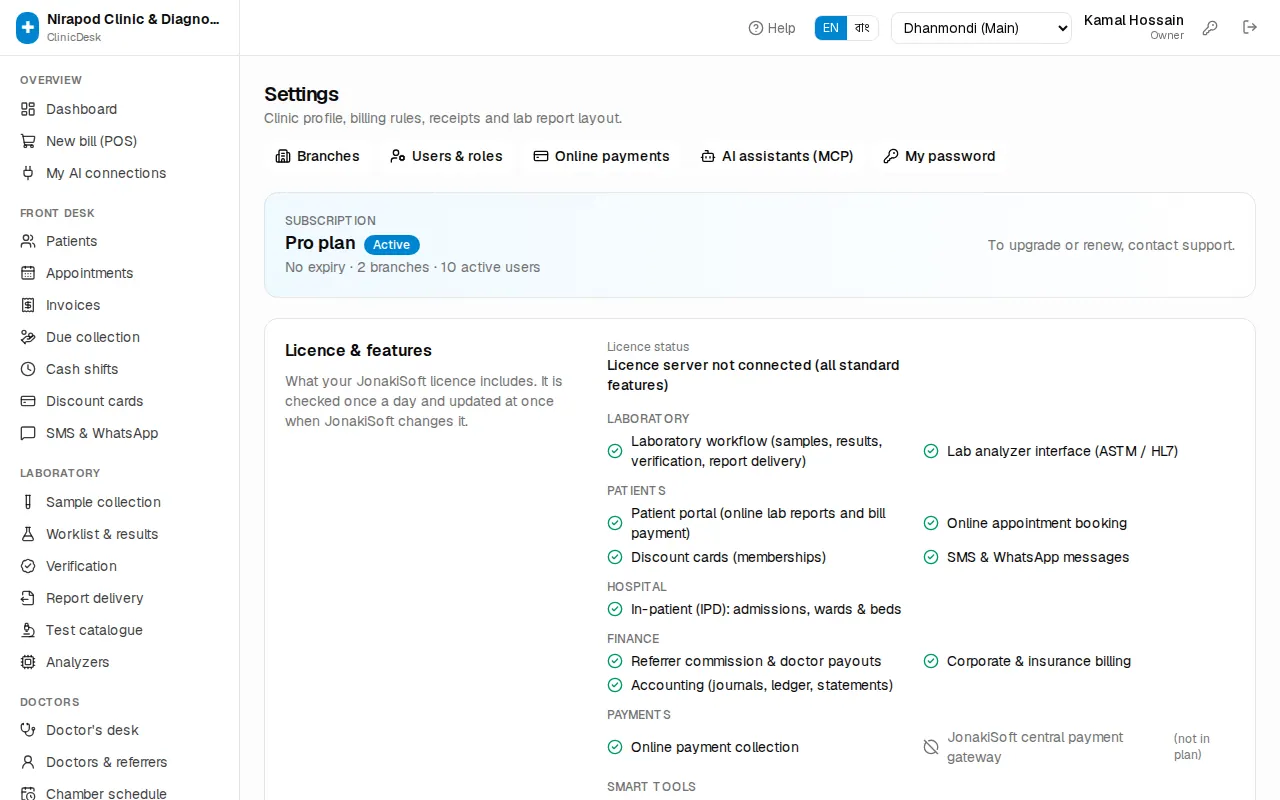Screen dimensions: 1280x800
Task: Switch language to Bangla (বাং)
Action: point(862,28)
